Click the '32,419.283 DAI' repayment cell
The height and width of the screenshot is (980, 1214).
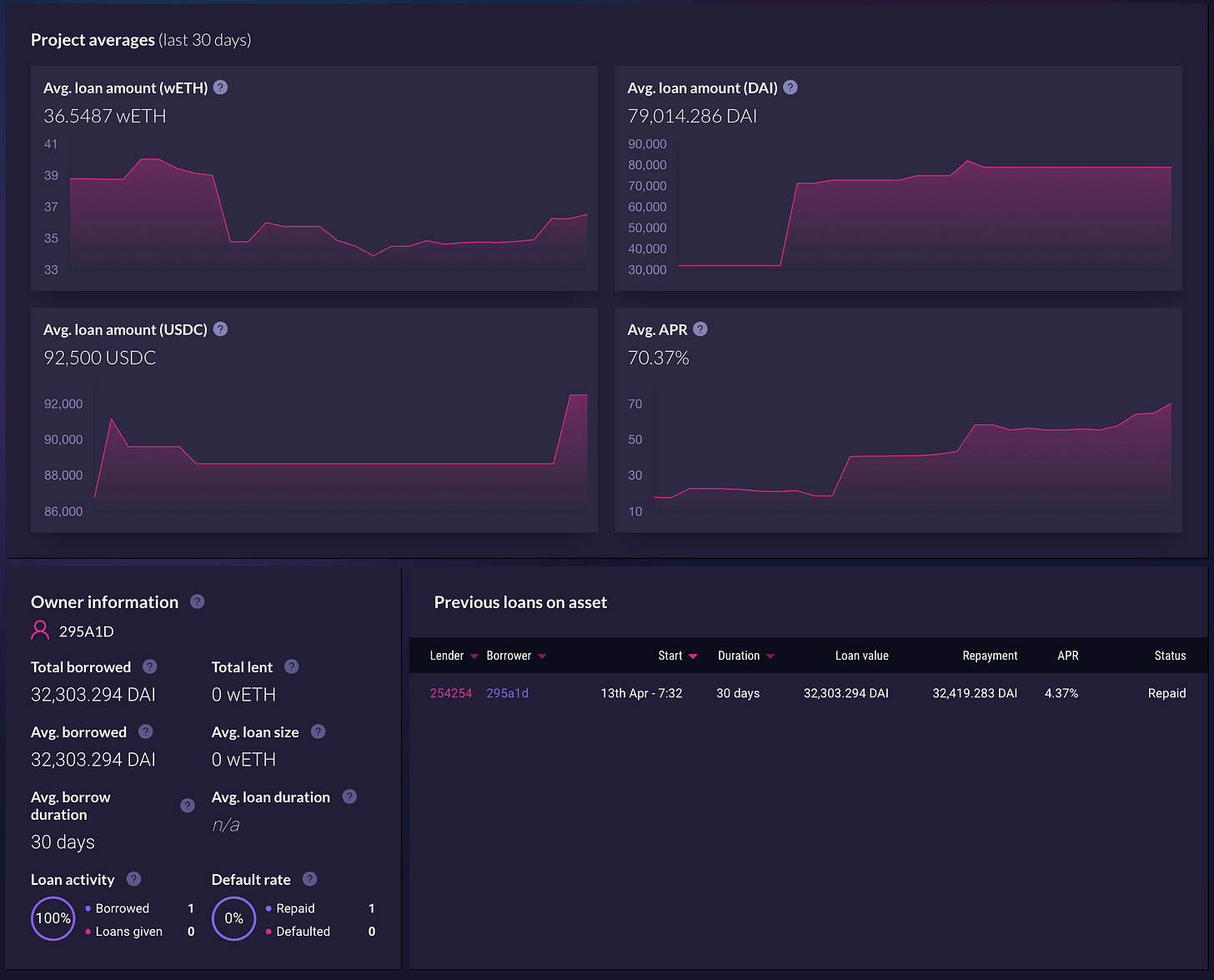[975, 693]
